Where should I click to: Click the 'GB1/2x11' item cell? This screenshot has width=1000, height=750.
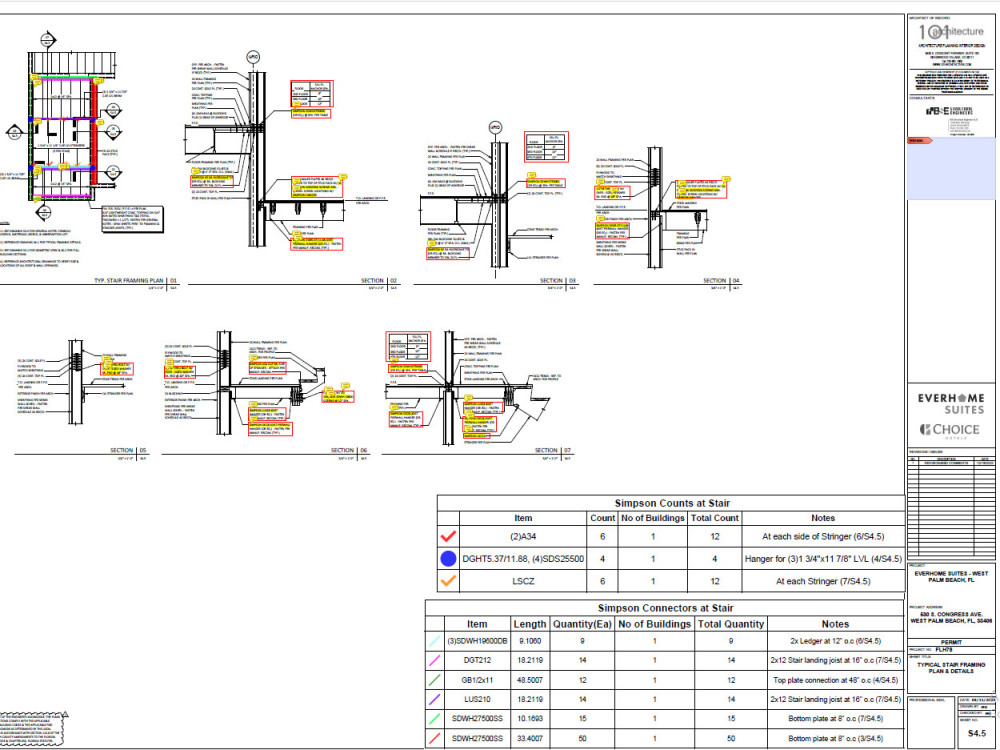coord(477,680)
